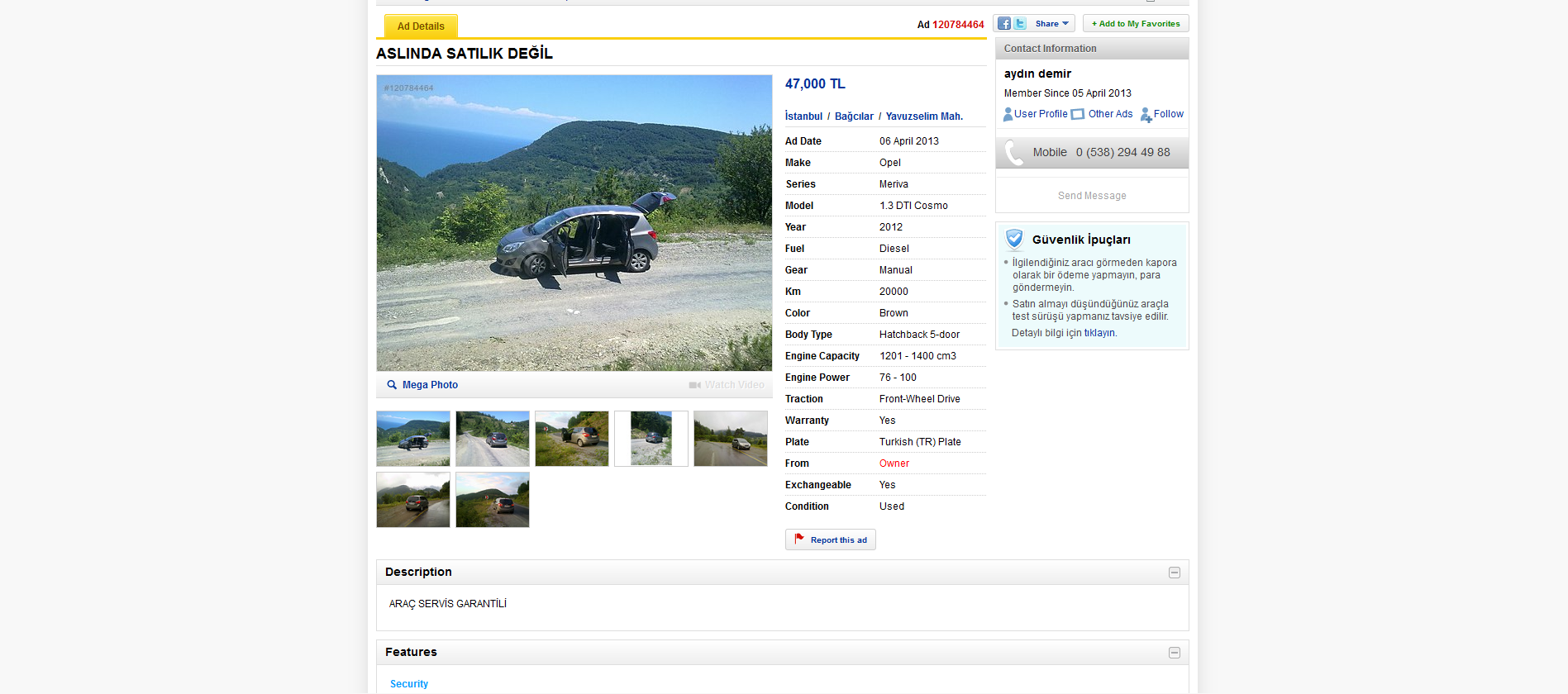Screen dimensions: 1568x694
Task: Click the mobile phone handset icon
Action: tap(1014, 153)
